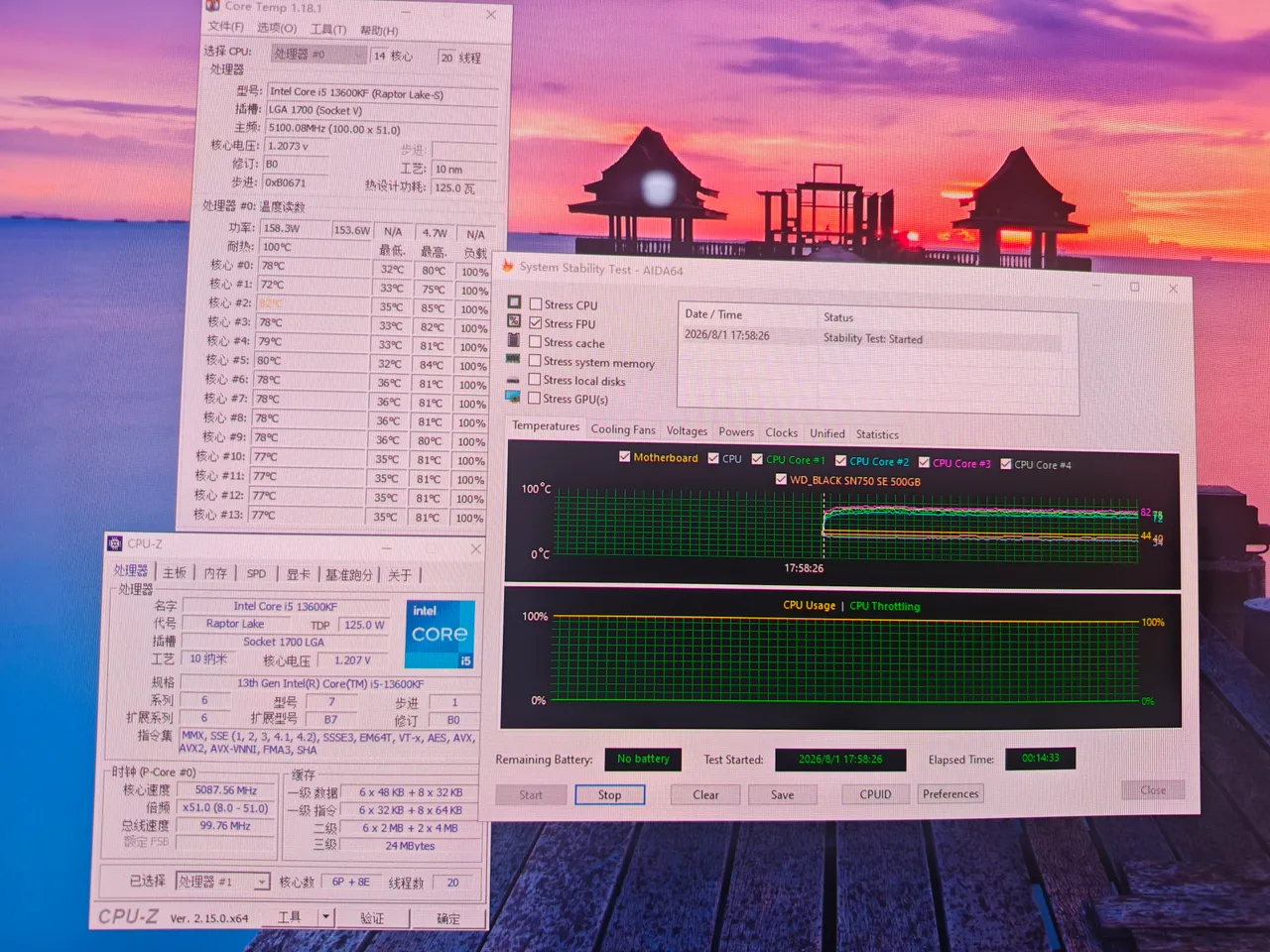Enable the Stress cache checkbox

click(x=536, y=342)
